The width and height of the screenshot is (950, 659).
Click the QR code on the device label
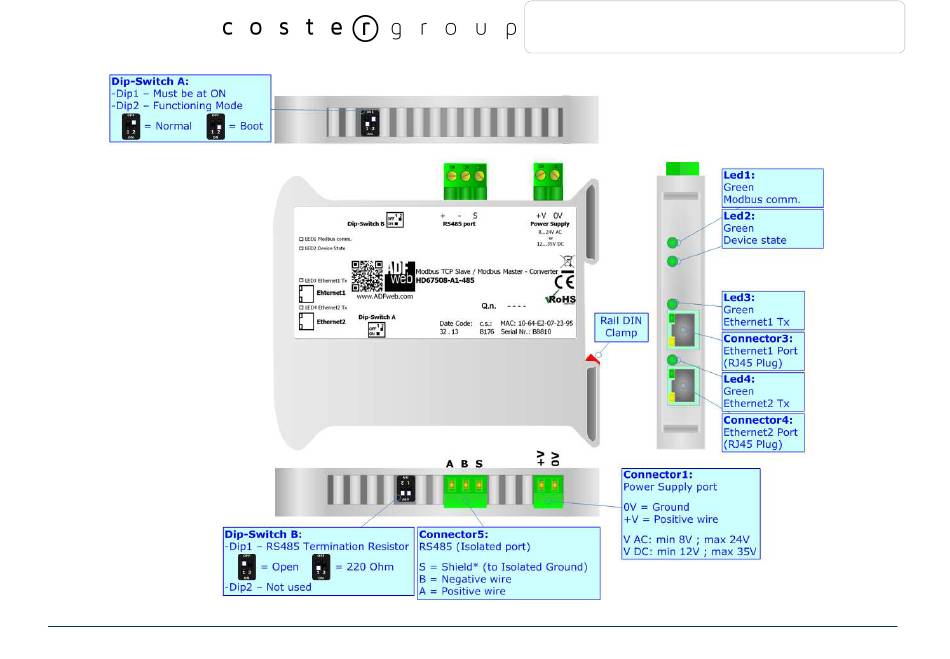(x=367, y=276)
